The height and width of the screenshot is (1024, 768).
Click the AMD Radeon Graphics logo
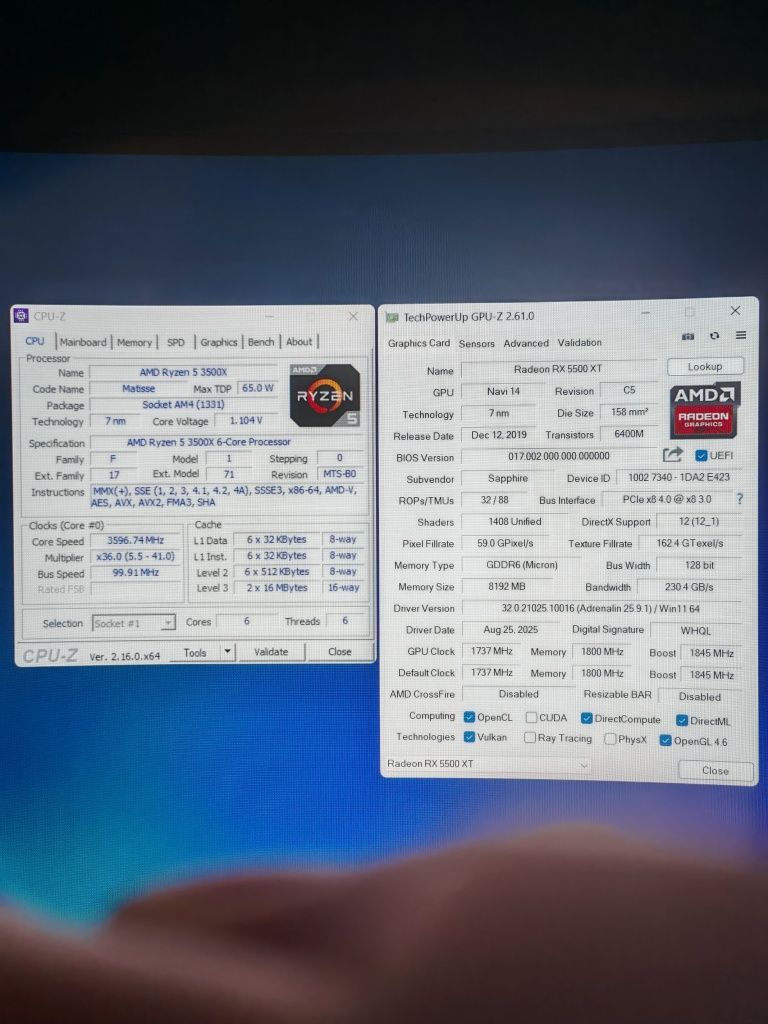click(705, 409)
